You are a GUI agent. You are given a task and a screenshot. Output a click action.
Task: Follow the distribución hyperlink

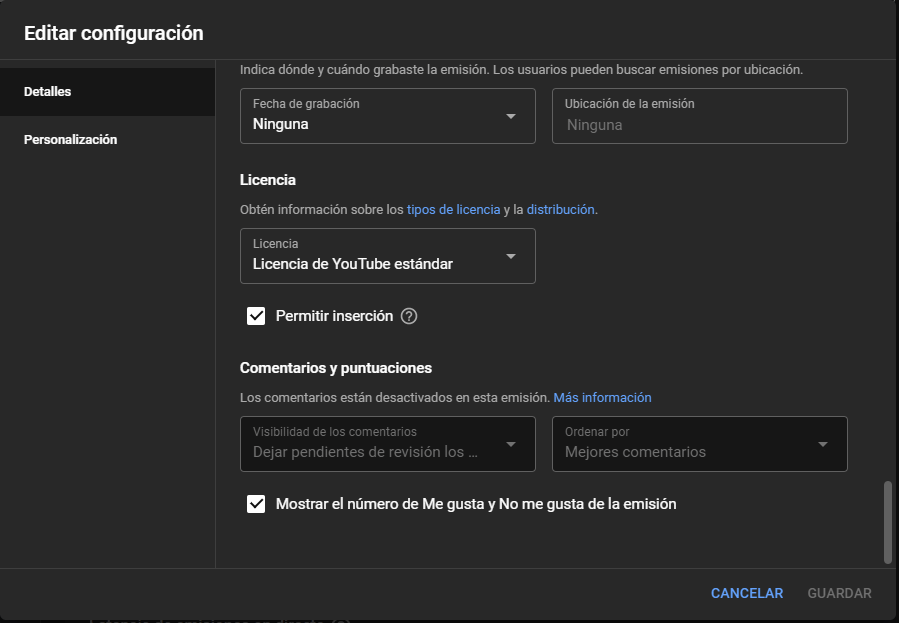click(562, 209)
